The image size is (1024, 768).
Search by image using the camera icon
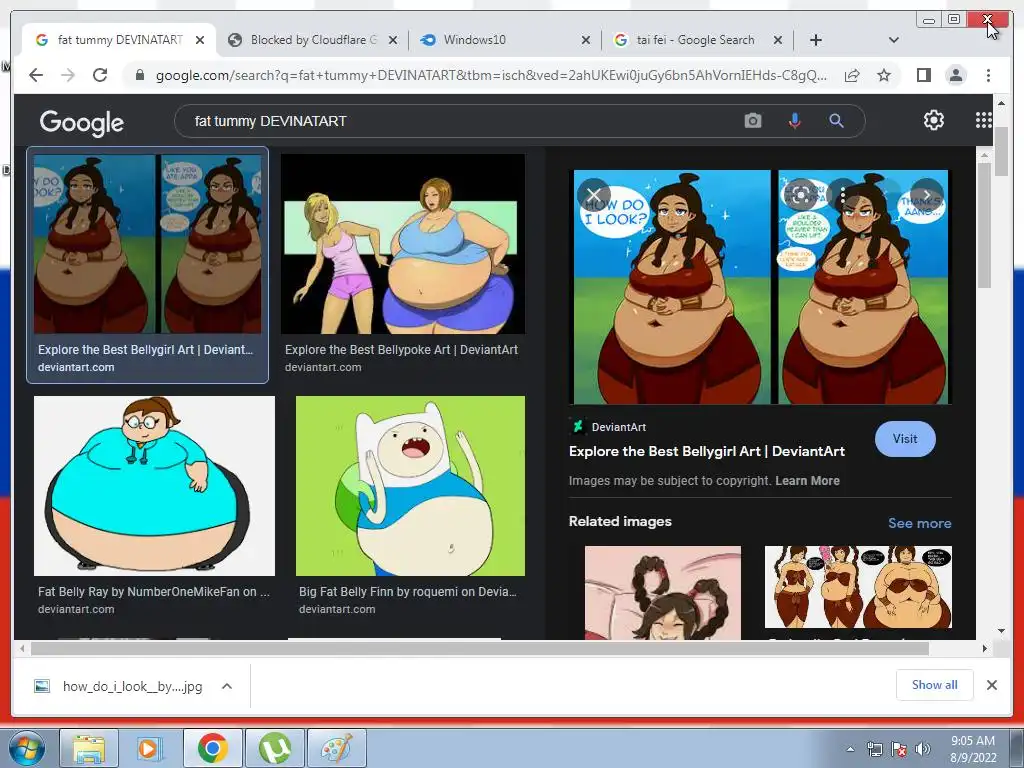tap(752, 121)
